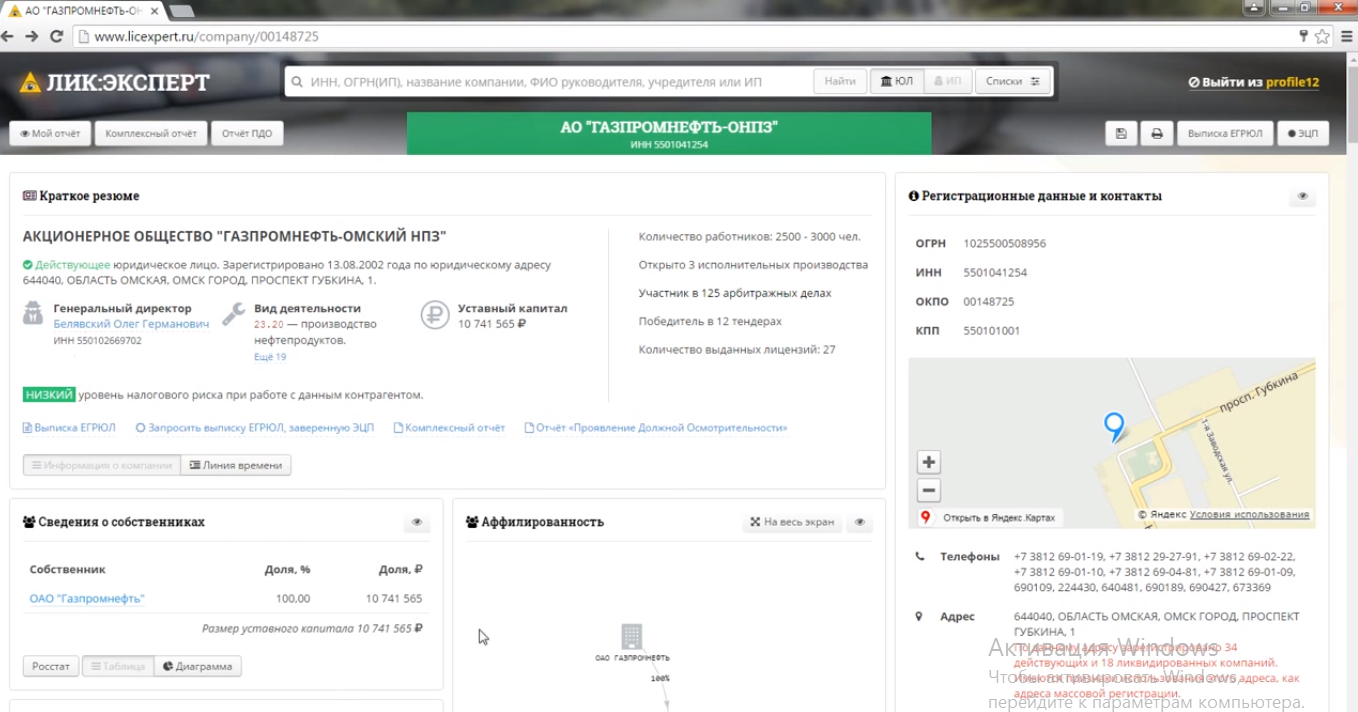Expand 'Ещё 19' activity types
Screen dimensions: 1358x712
(x=270, y=357)
